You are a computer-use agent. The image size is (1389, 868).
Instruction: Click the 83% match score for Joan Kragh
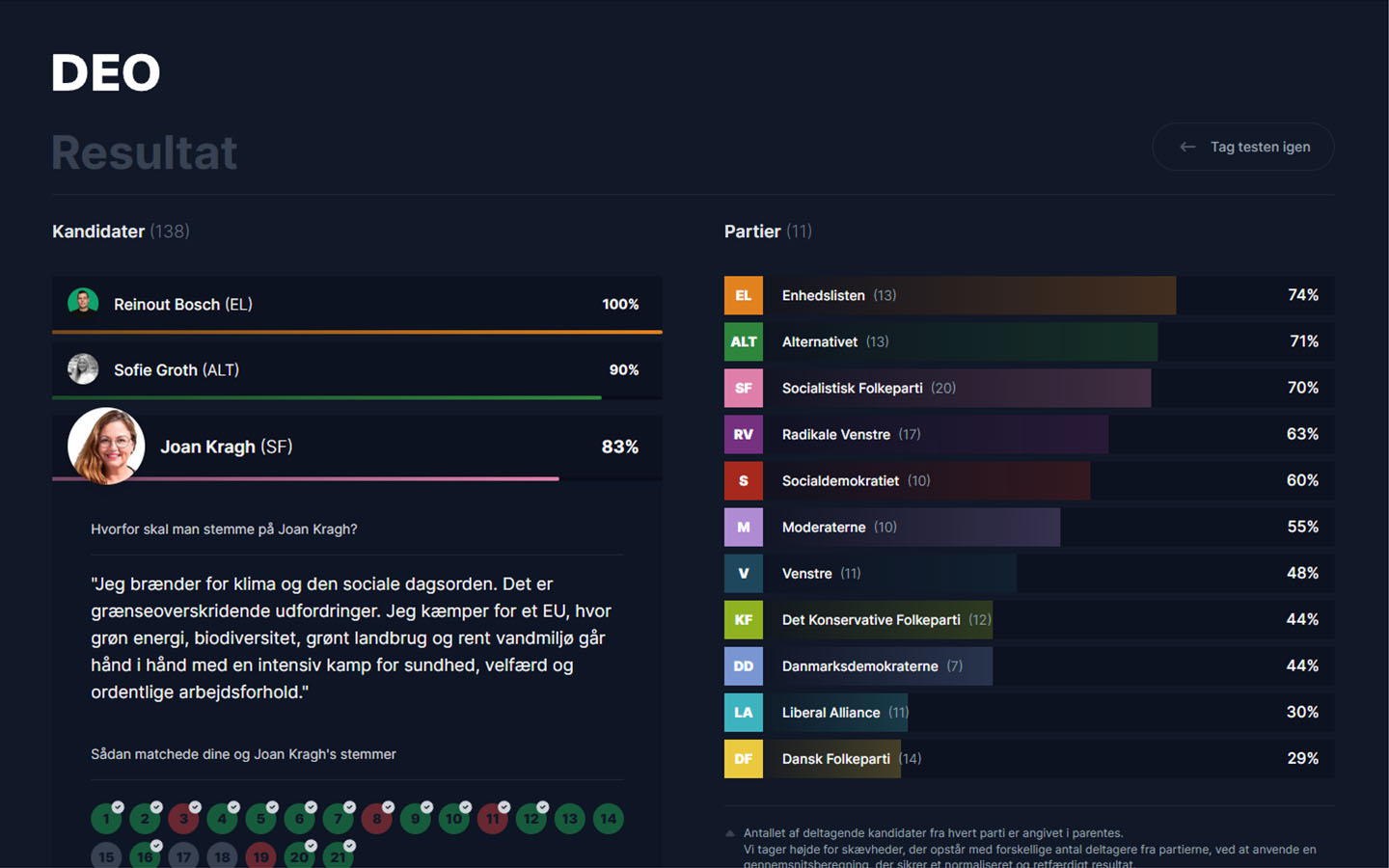click(620, 447)
